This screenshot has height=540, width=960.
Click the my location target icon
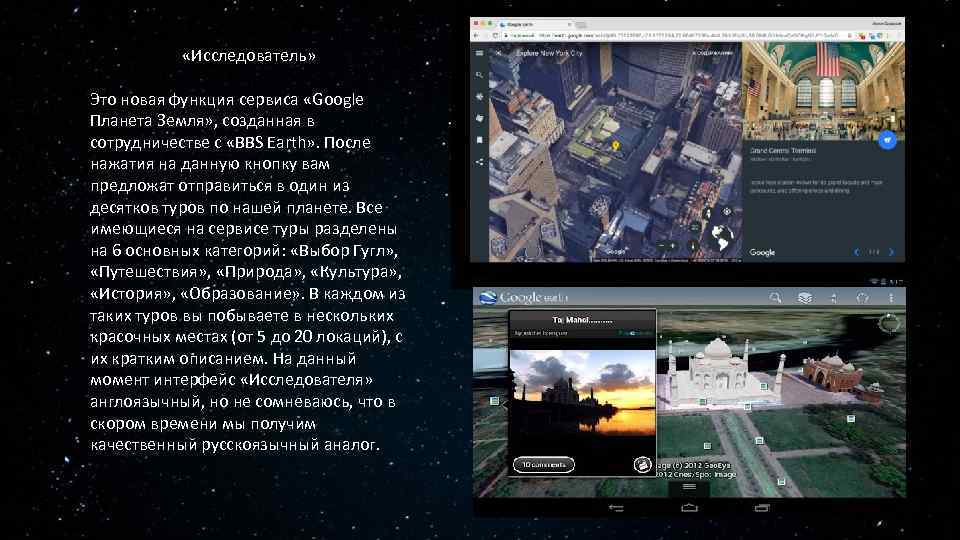[x=727, y=212]
